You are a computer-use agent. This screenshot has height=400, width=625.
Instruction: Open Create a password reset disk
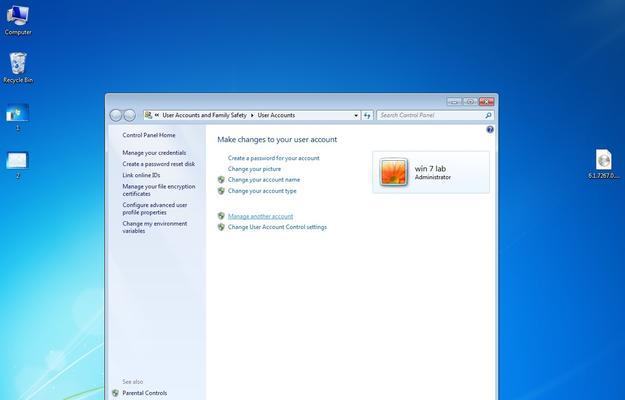tap(159, 164)
